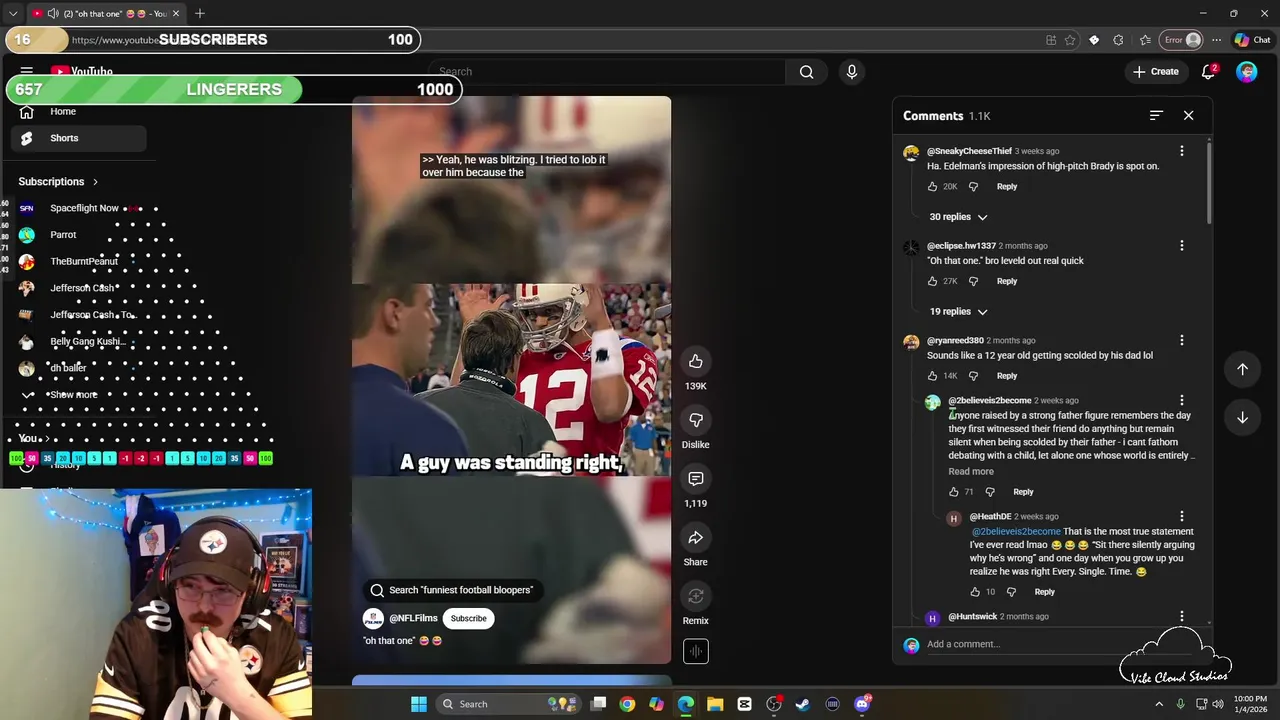Start voice search with the microphone icon
Image resolution: width=1280 pixels, height=720 pixels.
coord(852,72)
